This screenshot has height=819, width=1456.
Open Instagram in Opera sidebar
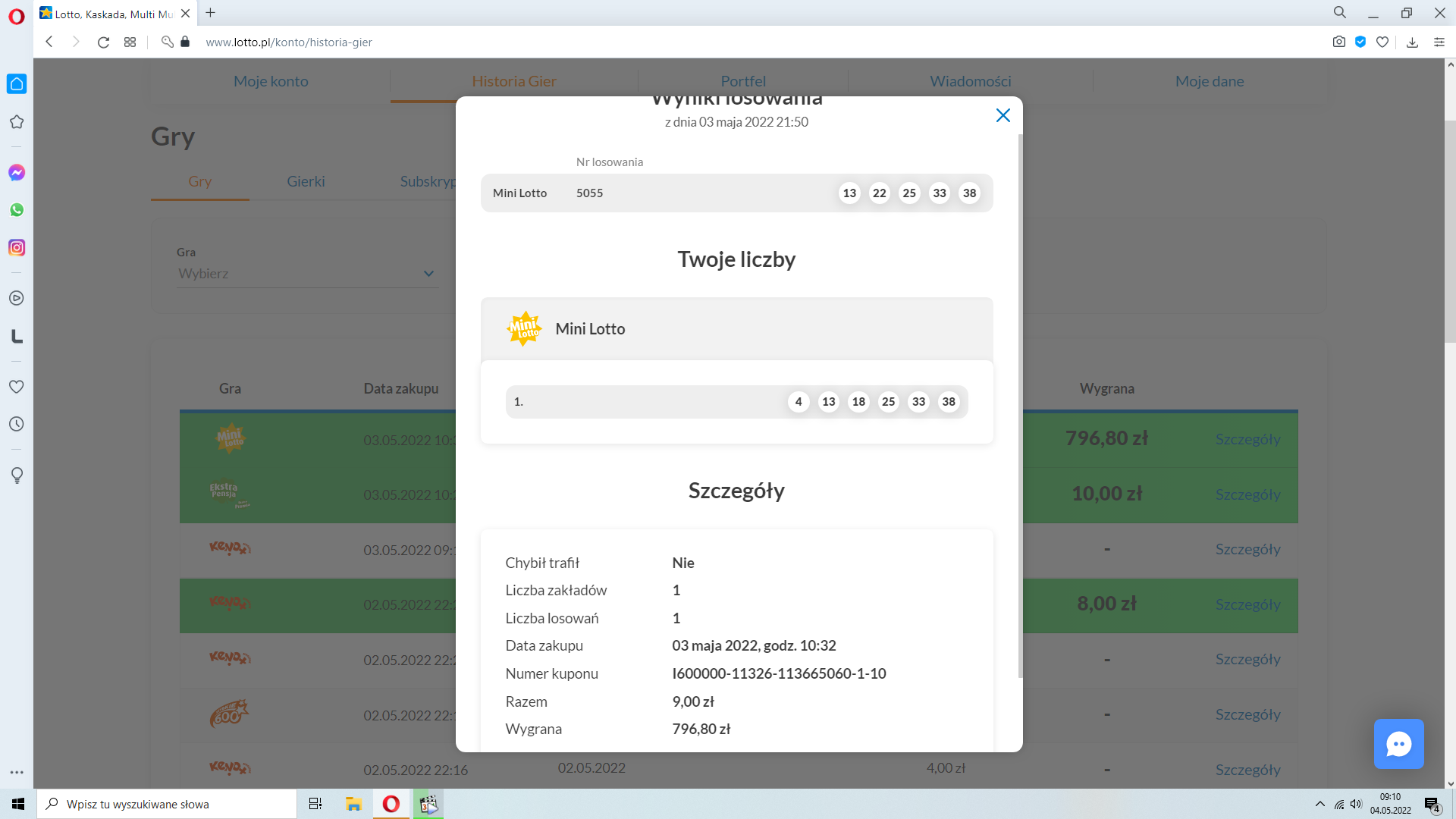coord(17,248)
